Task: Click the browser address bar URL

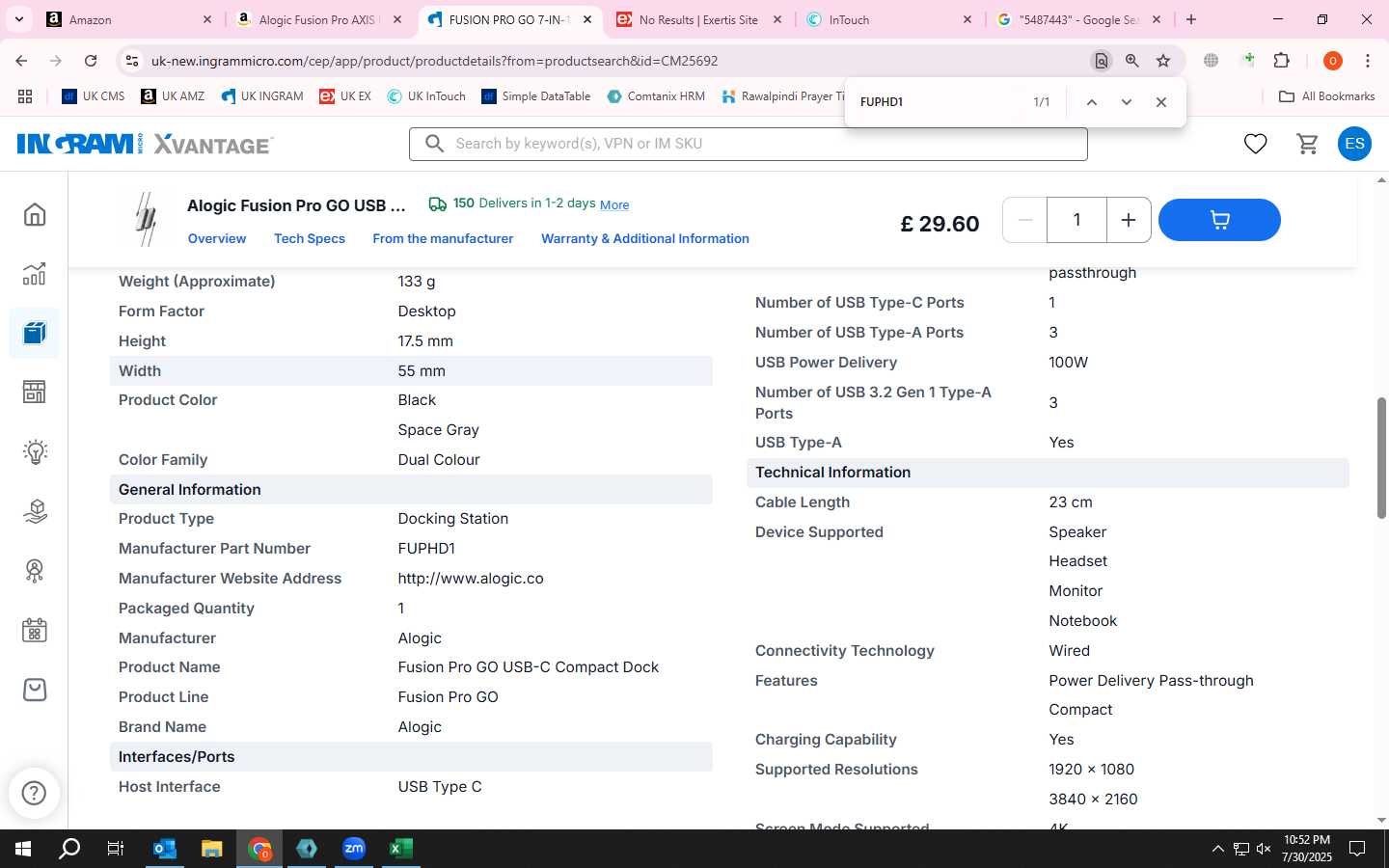Action: point(434,61)
